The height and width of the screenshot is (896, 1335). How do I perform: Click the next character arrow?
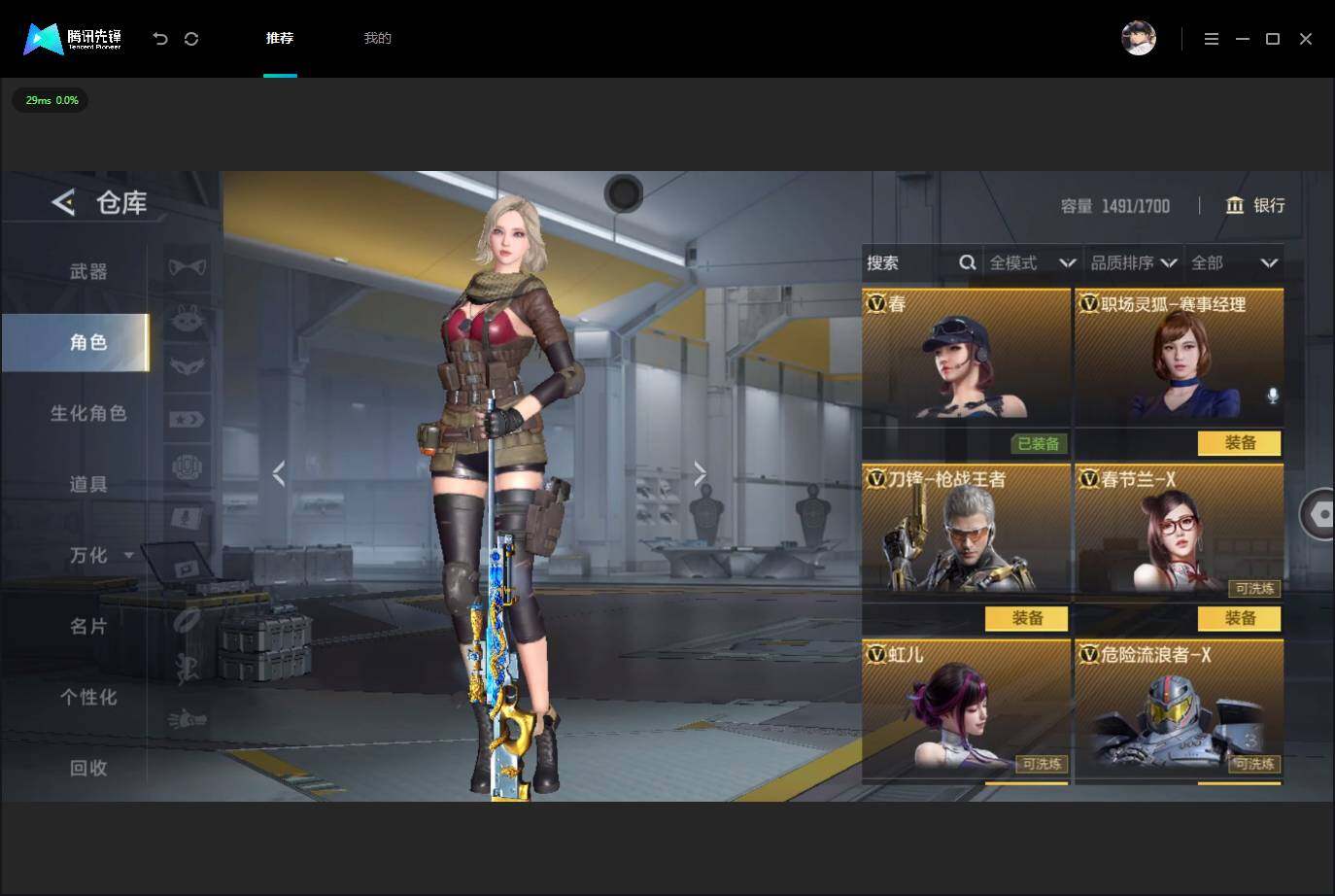[701, 473]
